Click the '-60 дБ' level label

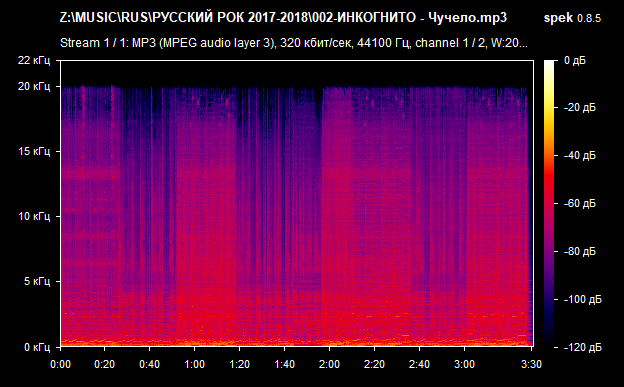(x=580, y=203)
